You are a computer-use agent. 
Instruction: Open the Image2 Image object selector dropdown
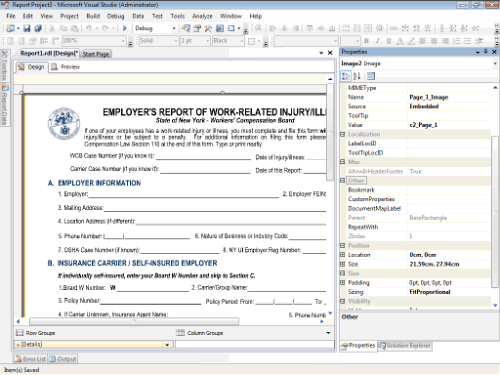tap(495, 63)
